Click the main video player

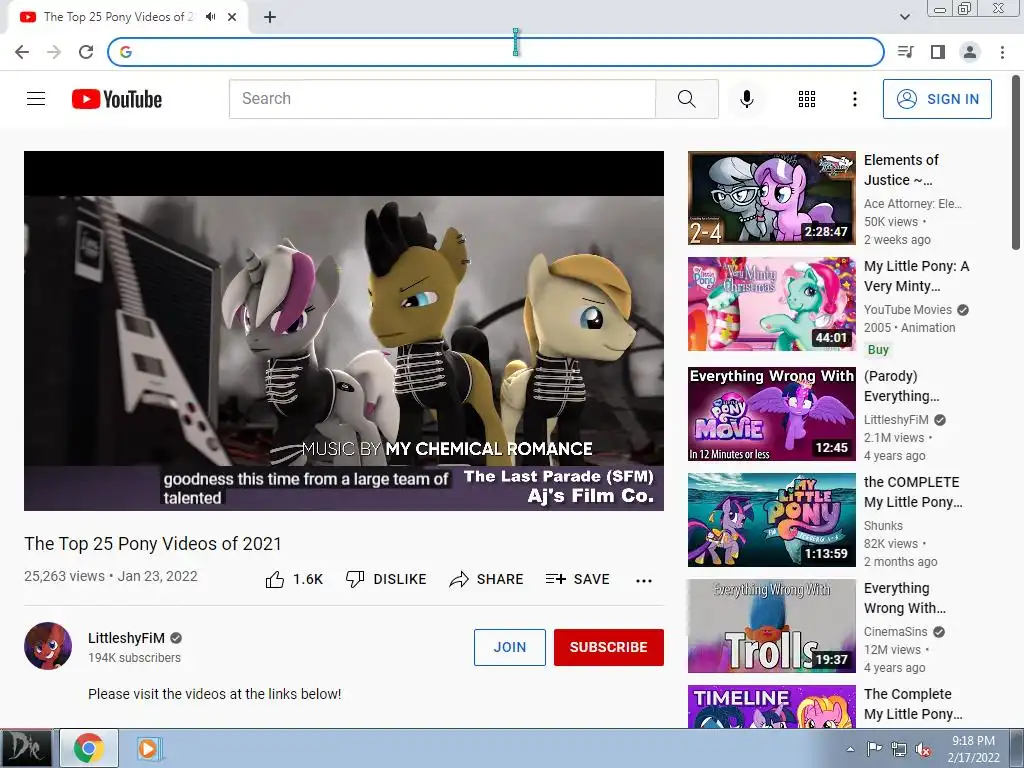(x=344, y=330)
